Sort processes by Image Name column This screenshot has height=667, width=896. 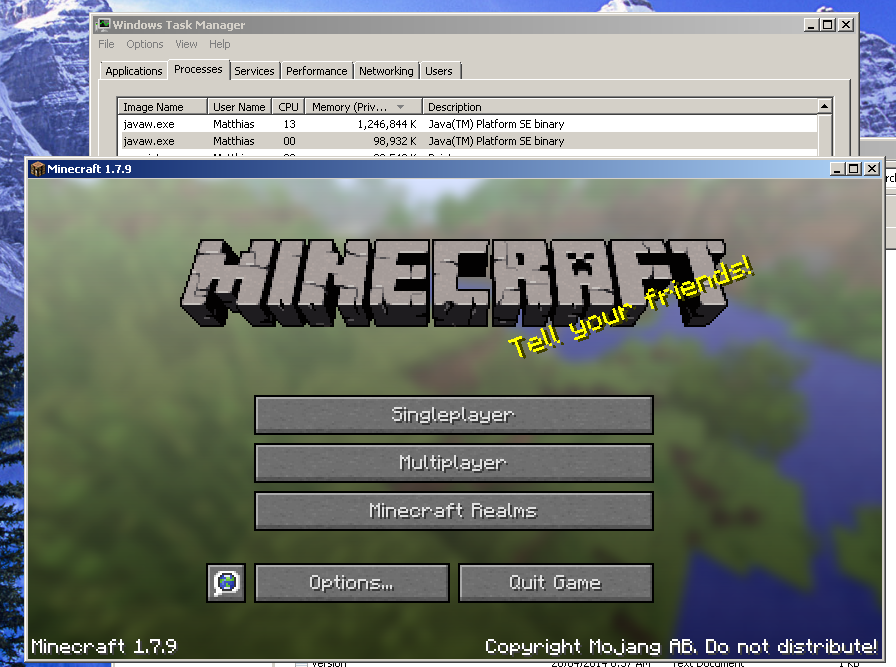point(162,107)
